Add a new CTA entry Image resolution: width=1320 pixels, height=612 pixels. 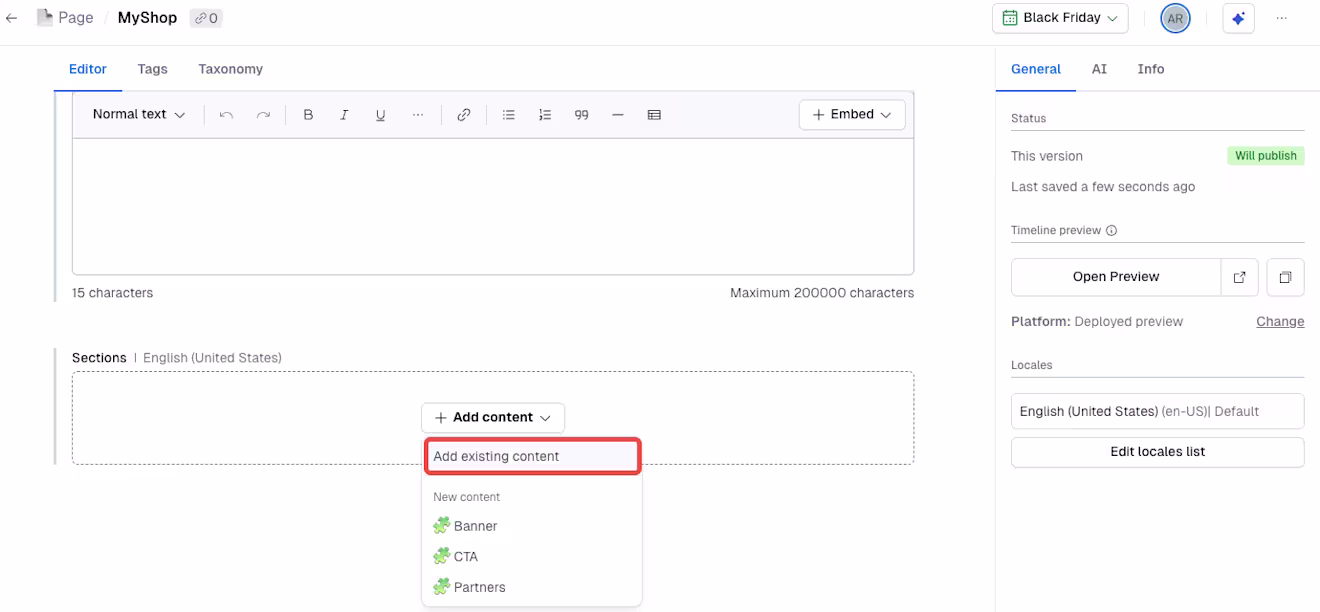click(532, 557)
